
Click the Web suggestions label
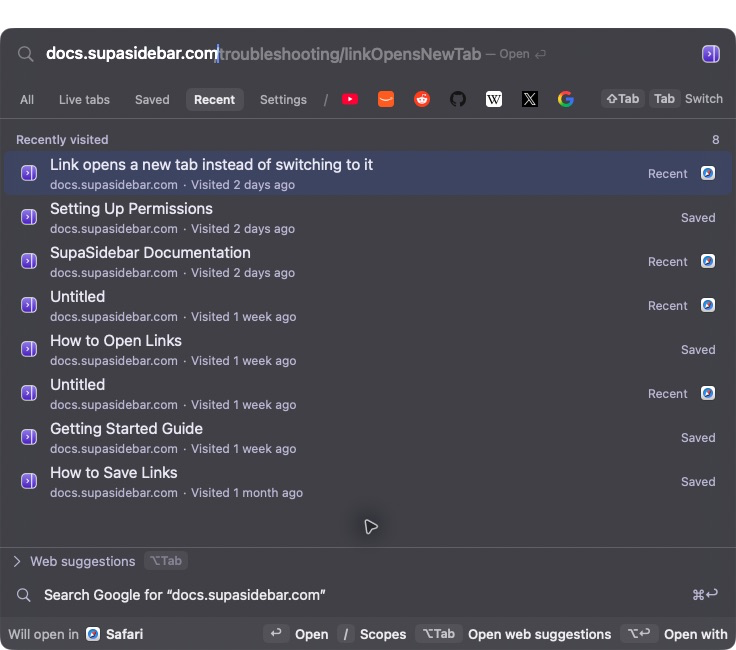[83, 561]
